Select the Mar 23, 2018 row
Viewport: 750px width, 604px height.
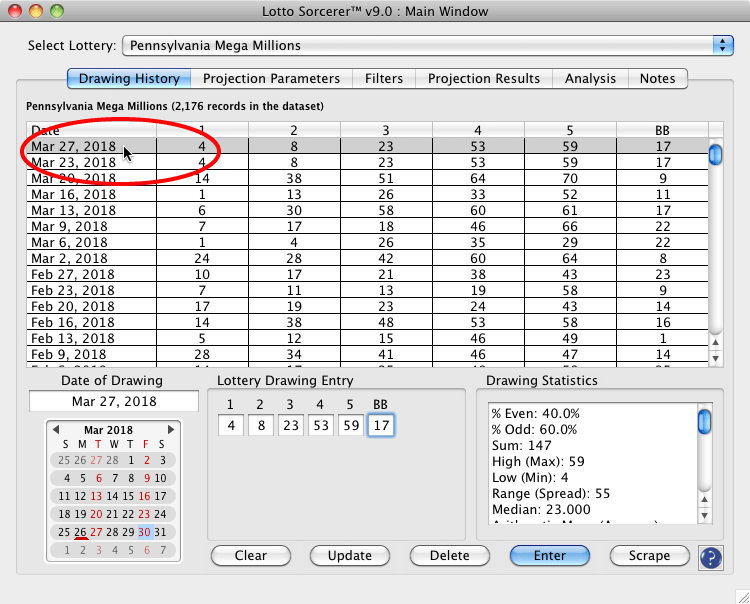coord(367,162)
